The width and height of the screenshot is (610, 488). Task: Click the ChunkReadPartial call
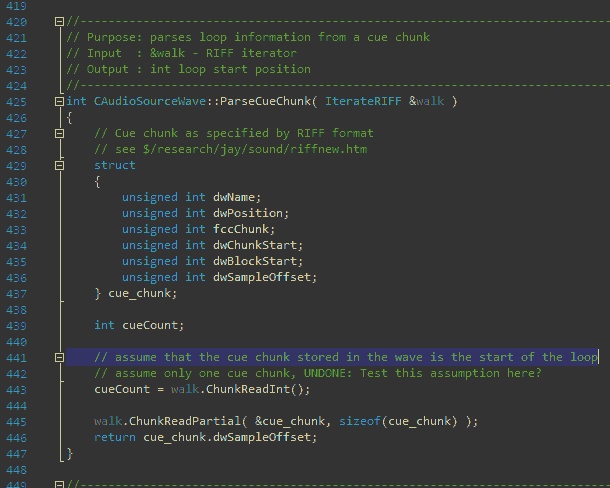[x=185, y=421]
